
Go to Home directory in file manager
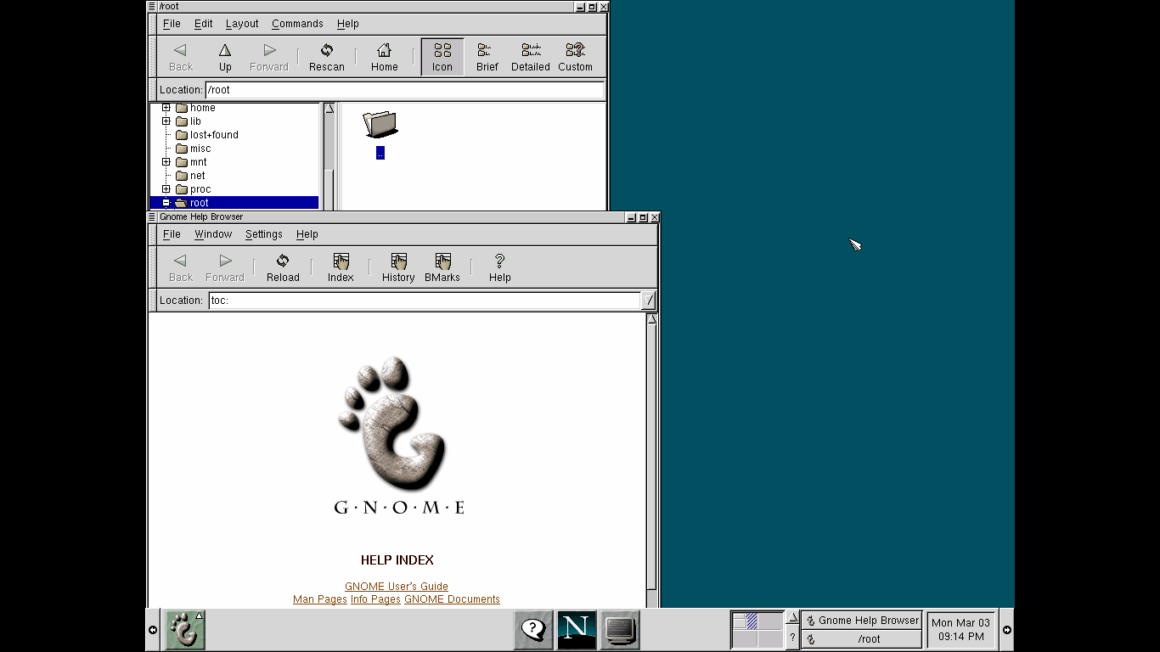click(x=384, y=57)
